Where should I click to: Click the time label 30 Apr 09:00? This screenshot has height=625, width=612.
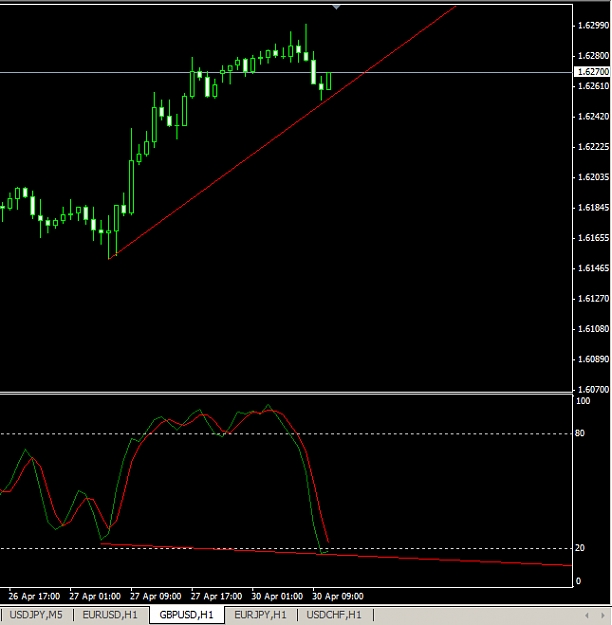[x=338, y=596]
